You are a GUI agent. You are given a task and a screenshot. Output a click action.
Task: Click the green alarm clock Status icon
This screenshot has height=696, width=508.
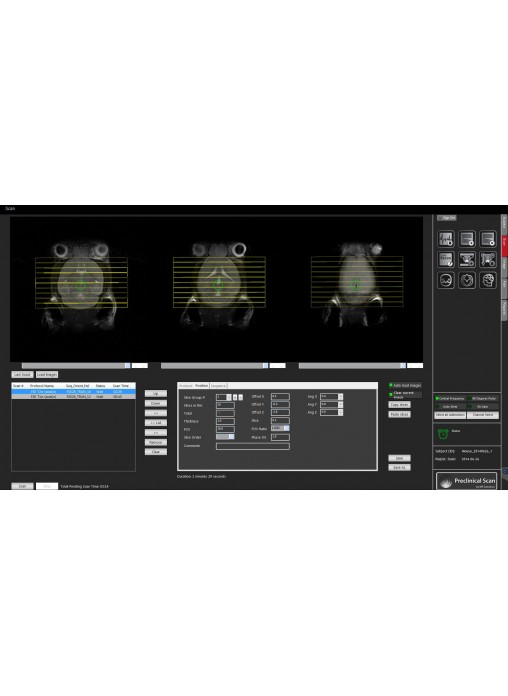(443, 434)
